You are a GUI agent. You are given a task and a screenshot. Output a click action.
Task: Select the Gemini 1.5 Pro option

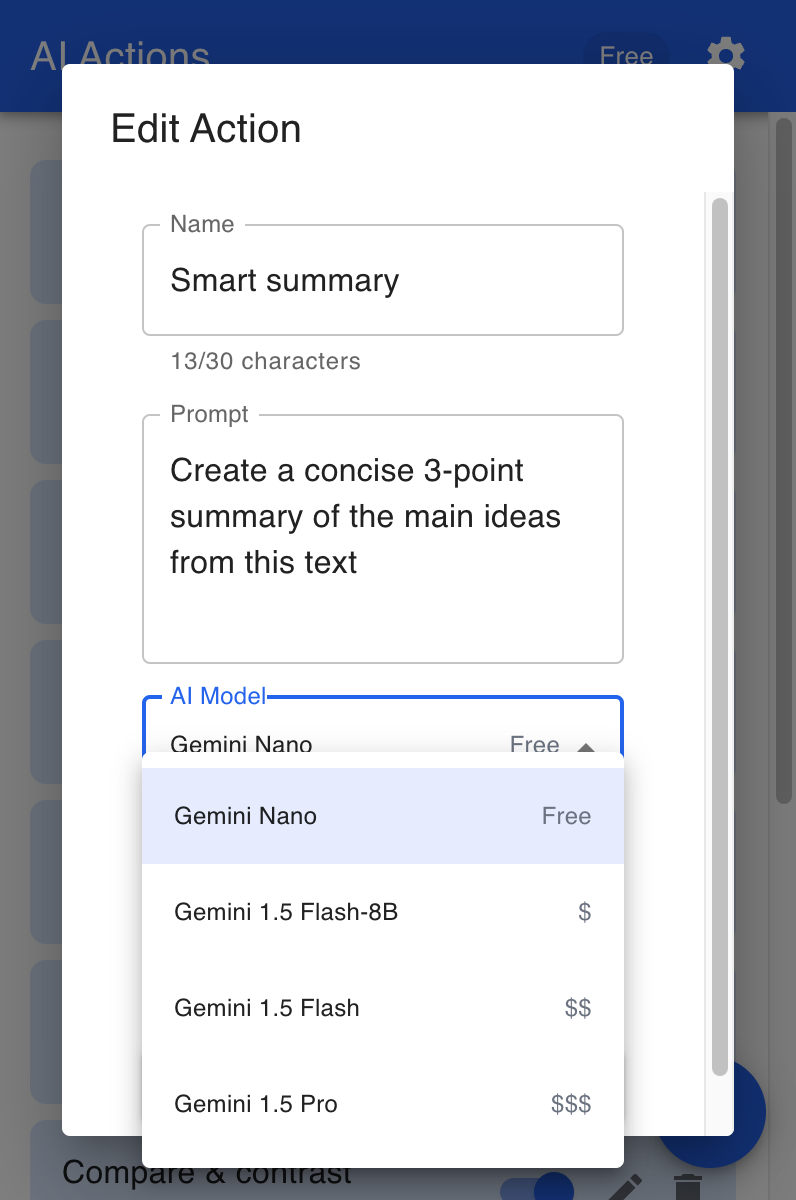pyautogui.click(x=382, y=1104)
